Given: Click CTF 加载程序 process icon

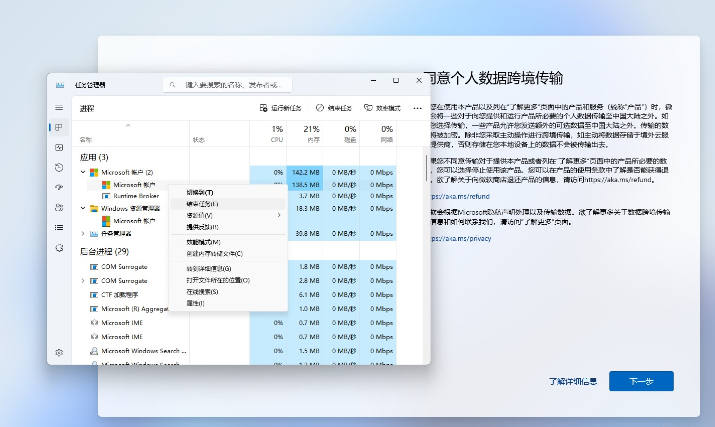Looking at the screenshot, I should pyautogui.click(x=94, y=295).
